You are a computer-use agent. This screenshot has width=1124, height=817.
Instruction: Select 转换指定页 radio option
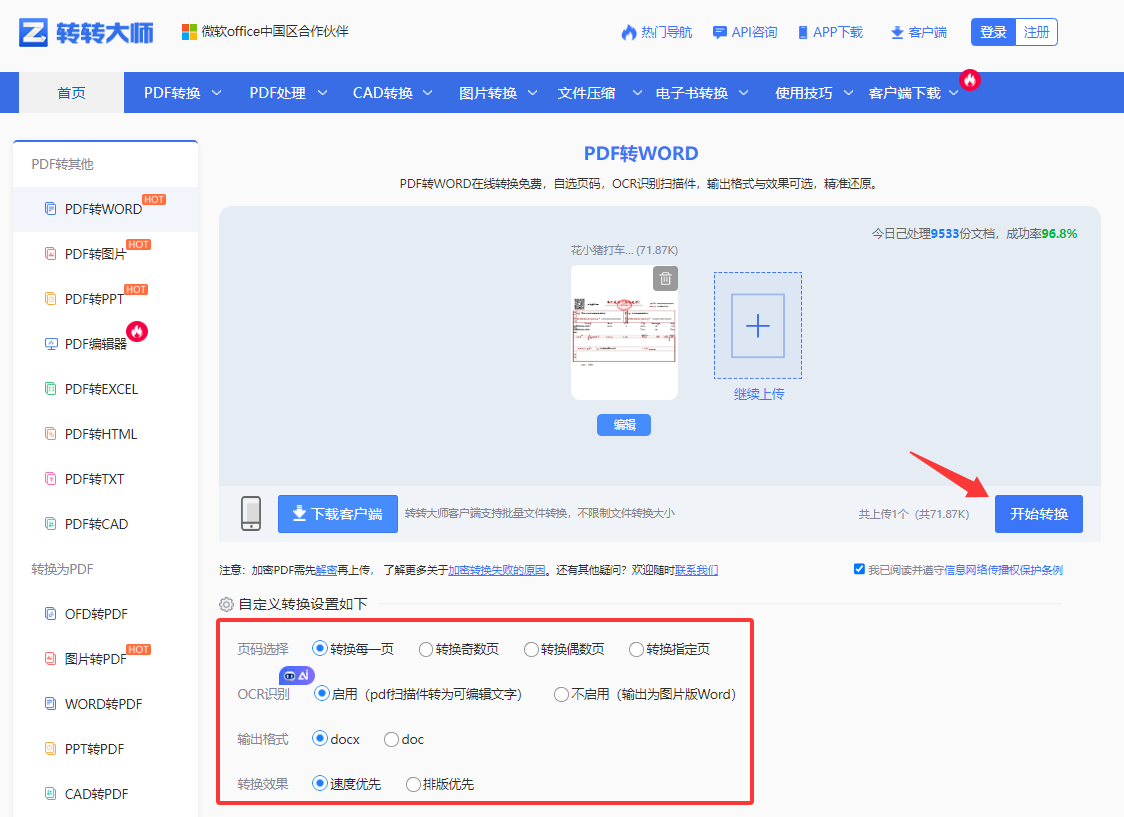click(636, 649)
